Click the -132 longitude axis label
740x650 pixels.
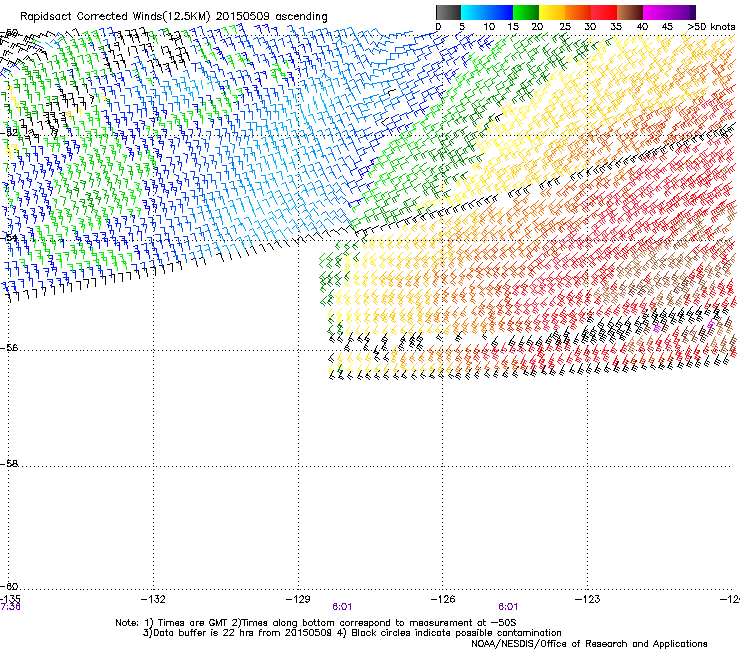coord(153,599)
